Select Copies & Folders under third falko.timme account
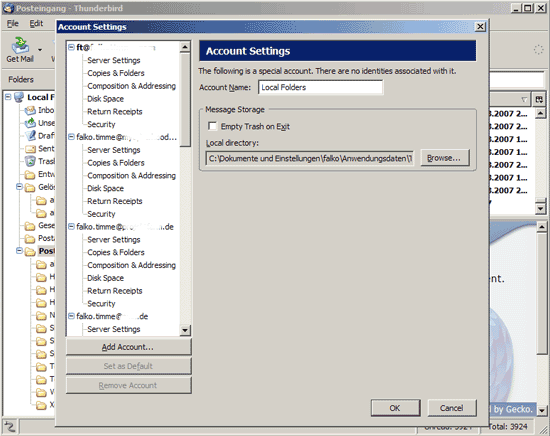This screenshot has width=550, height=436. [116, 252]
